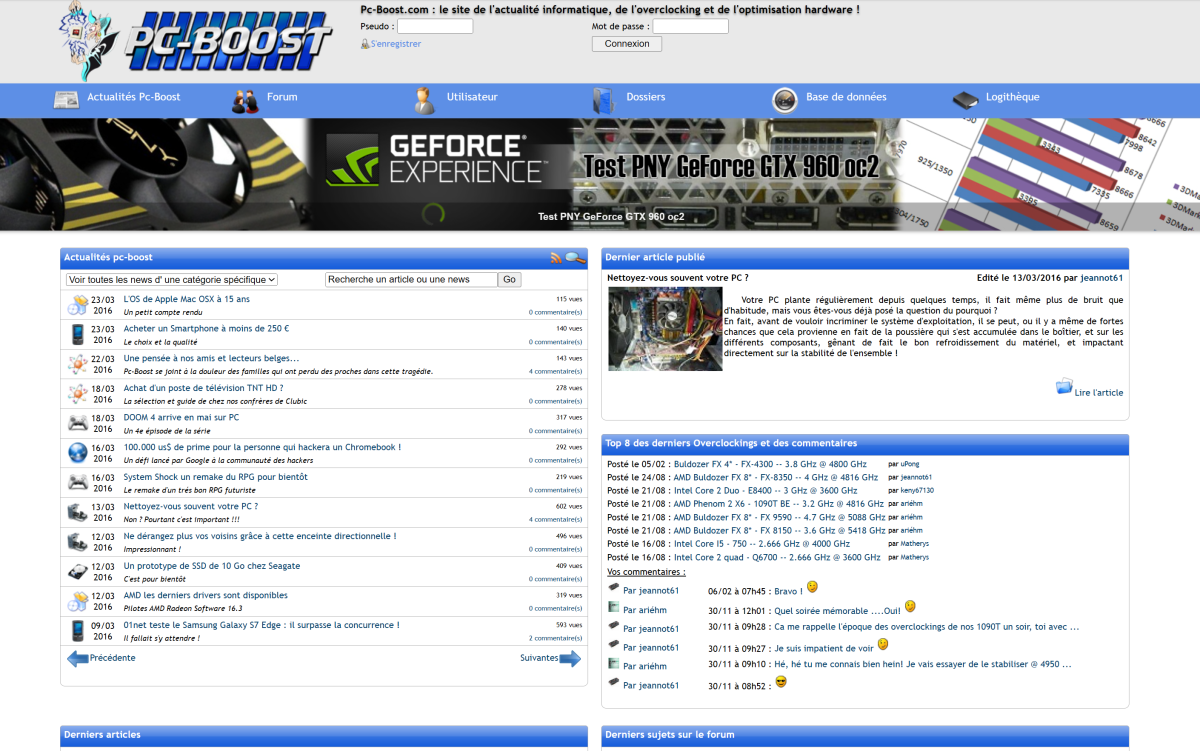Open the "Nettoyez-vous souvent votre PC ?" article title

[678, 278]
